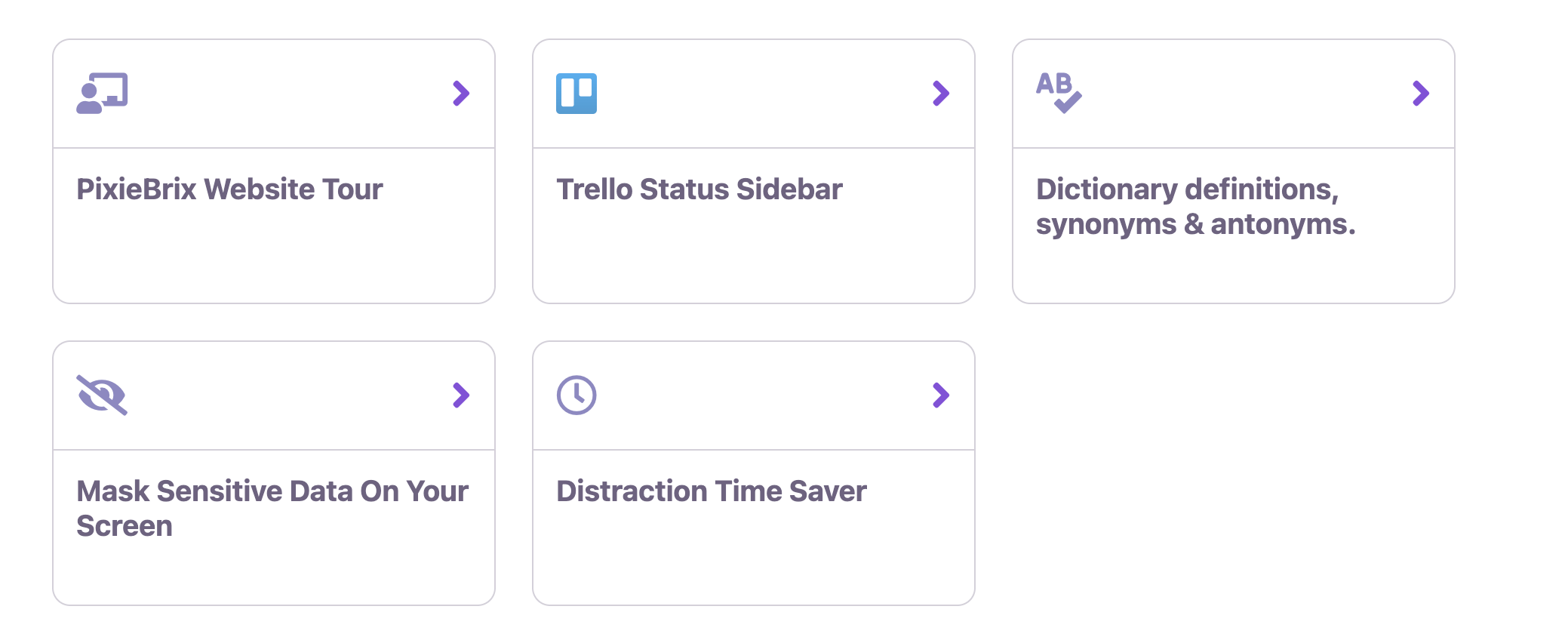Expand PixieBrix Website Tour with its chevron
The width and height of the screenshot is (1568, 637).
coord(461,94)
